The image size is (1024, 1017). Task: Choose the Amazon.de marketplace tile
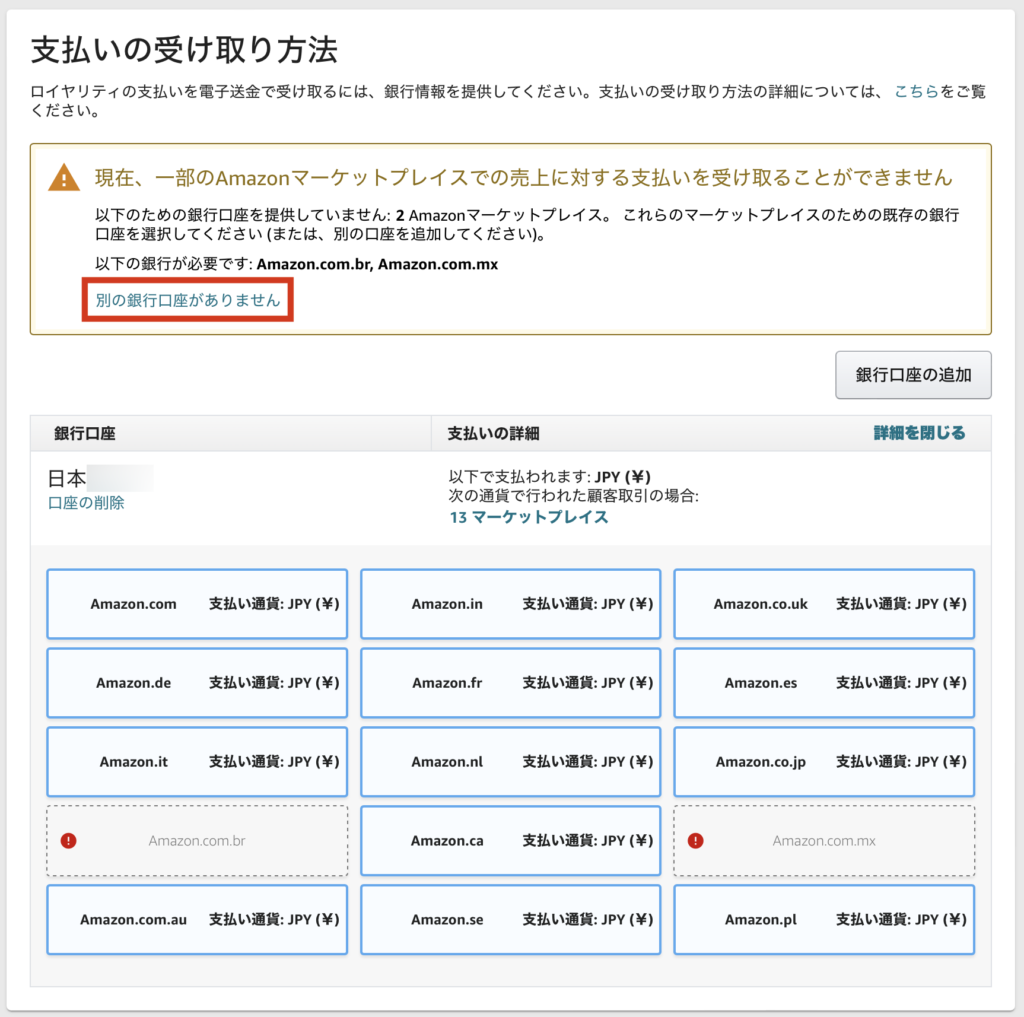click(197, 683)
